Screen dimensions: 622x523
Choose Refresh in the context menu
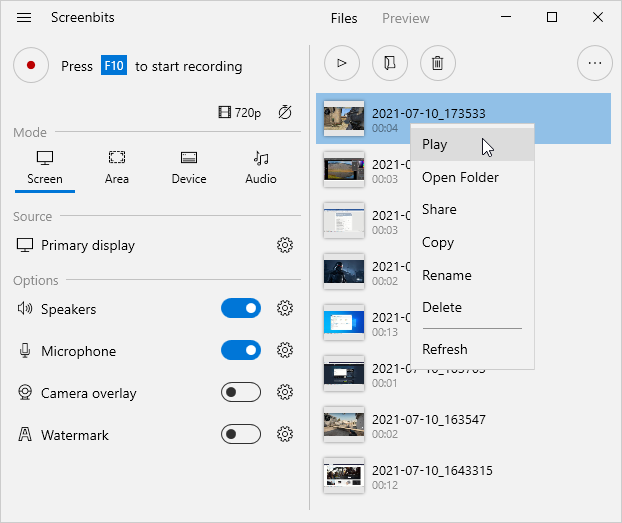click(472, 349)
